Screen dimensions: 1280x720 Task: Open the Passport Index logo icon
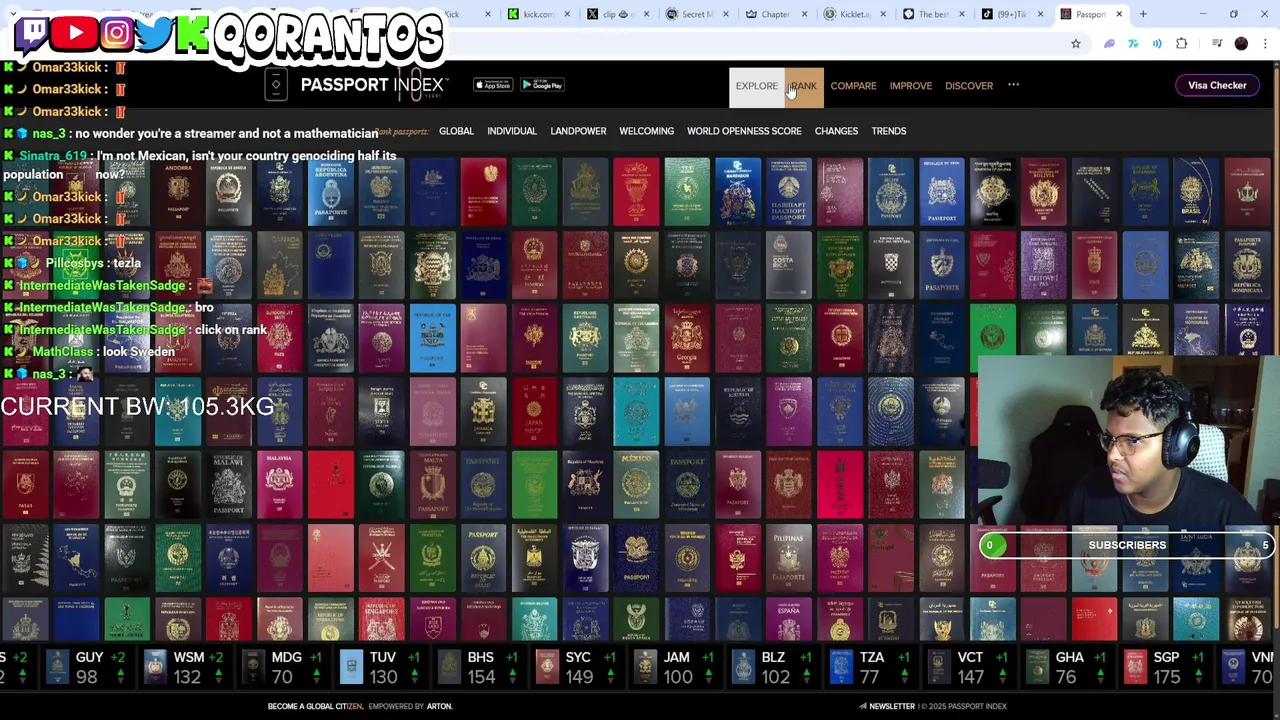pos(276,85)
